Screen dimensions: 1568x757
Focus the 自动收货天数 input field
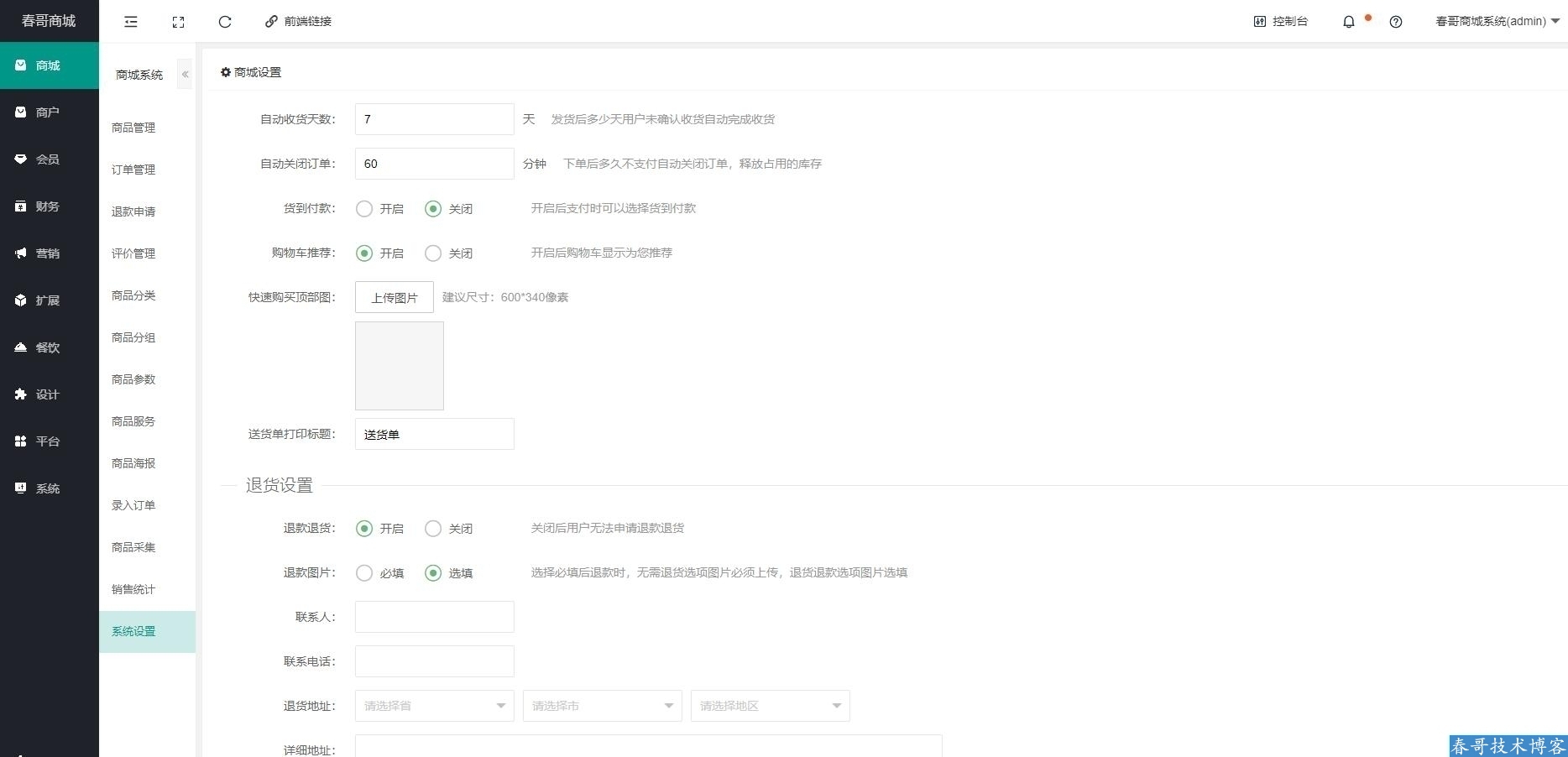pyautogui.click(x=434, y=119)
